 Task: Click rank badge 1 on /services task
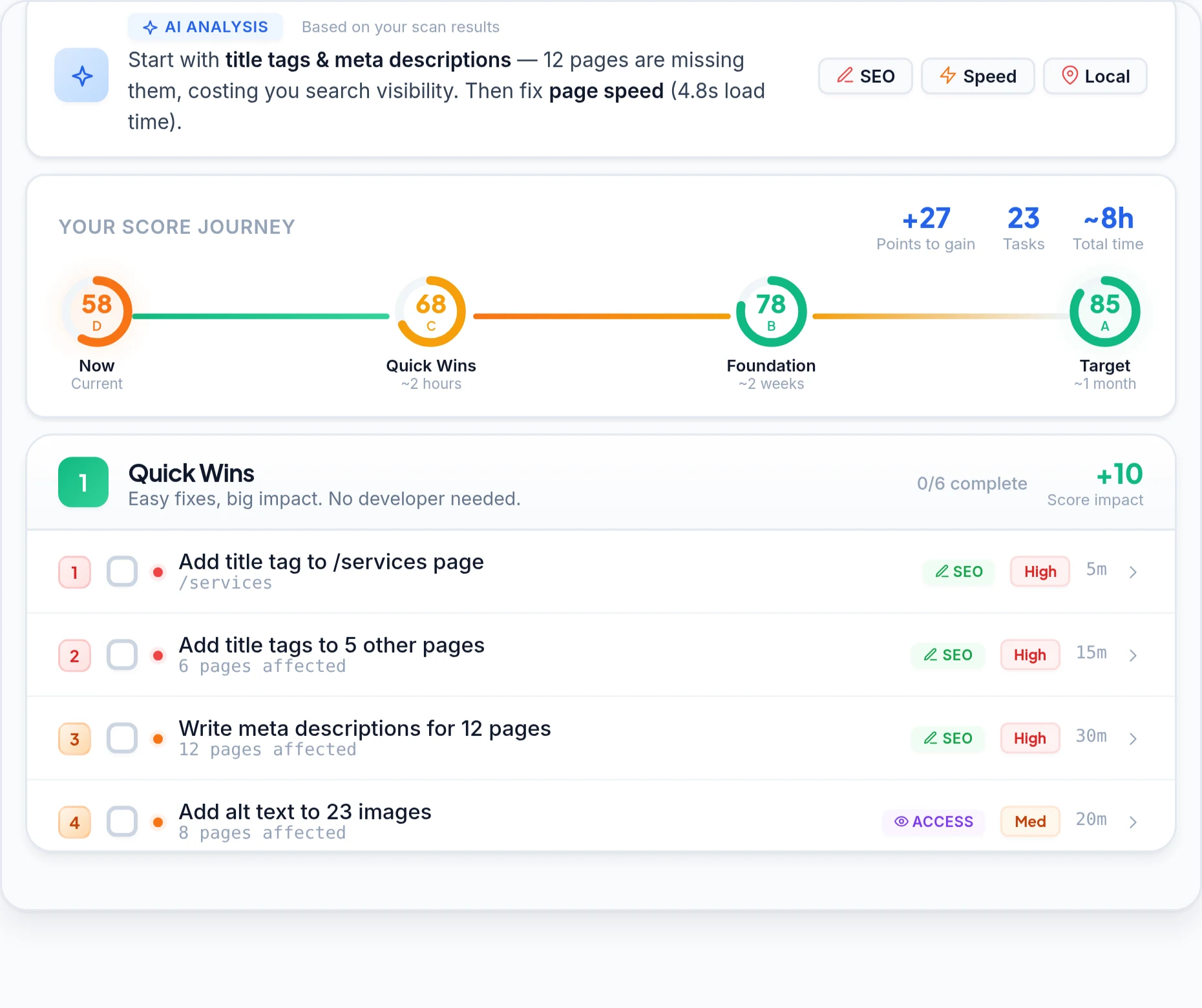pos(75,572)
